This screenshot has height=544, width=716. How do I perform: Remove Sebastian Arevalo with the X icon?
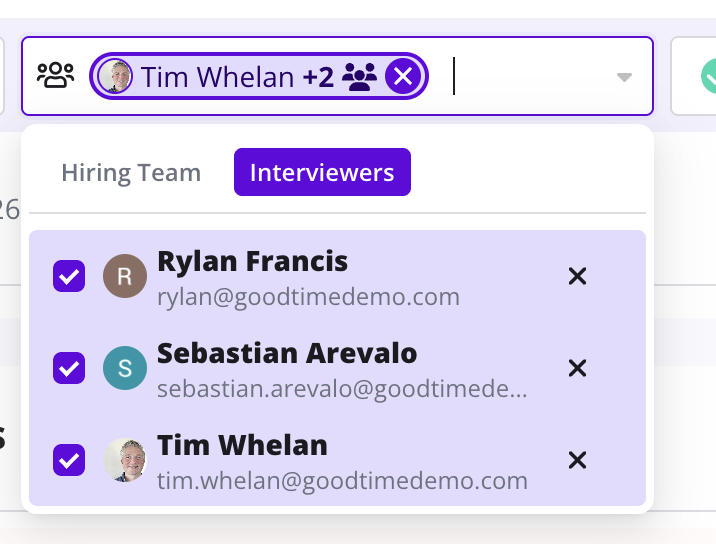577,368
